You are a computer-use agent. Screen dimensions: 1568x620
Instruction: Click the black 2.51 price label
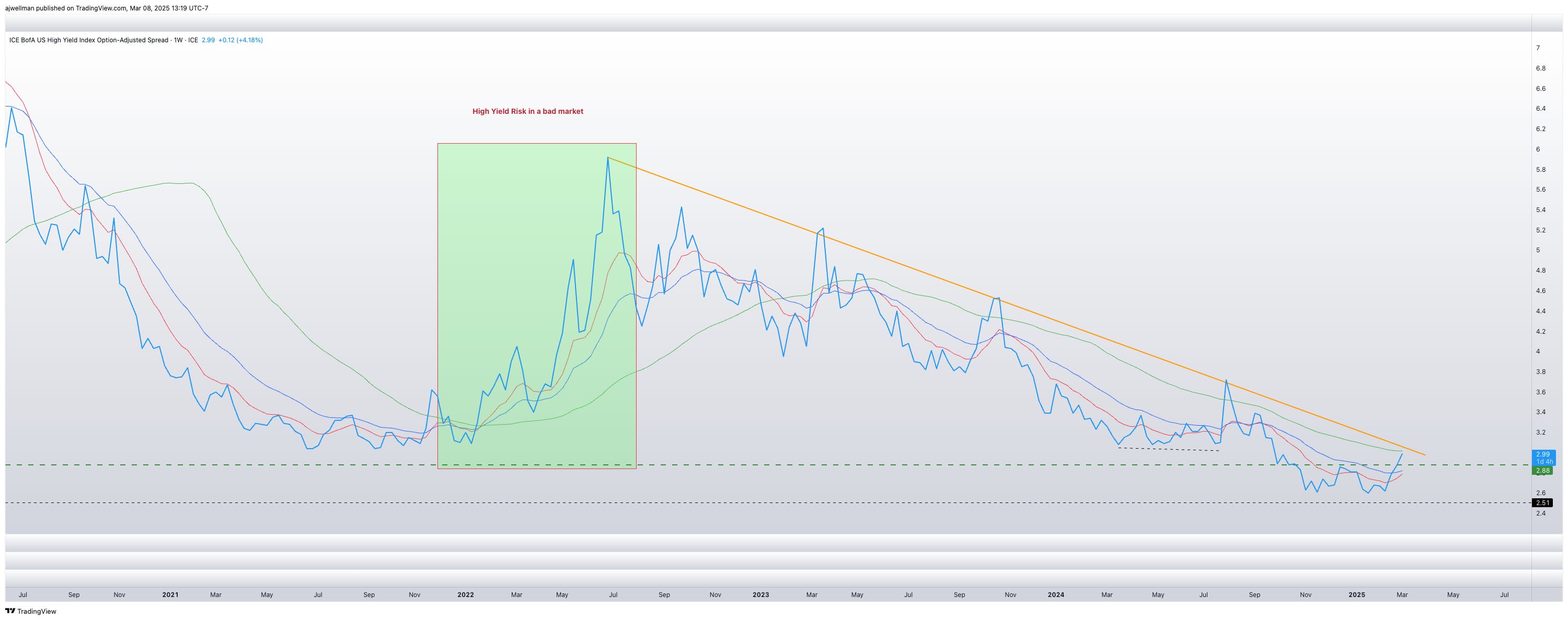tap(1542, 502)
